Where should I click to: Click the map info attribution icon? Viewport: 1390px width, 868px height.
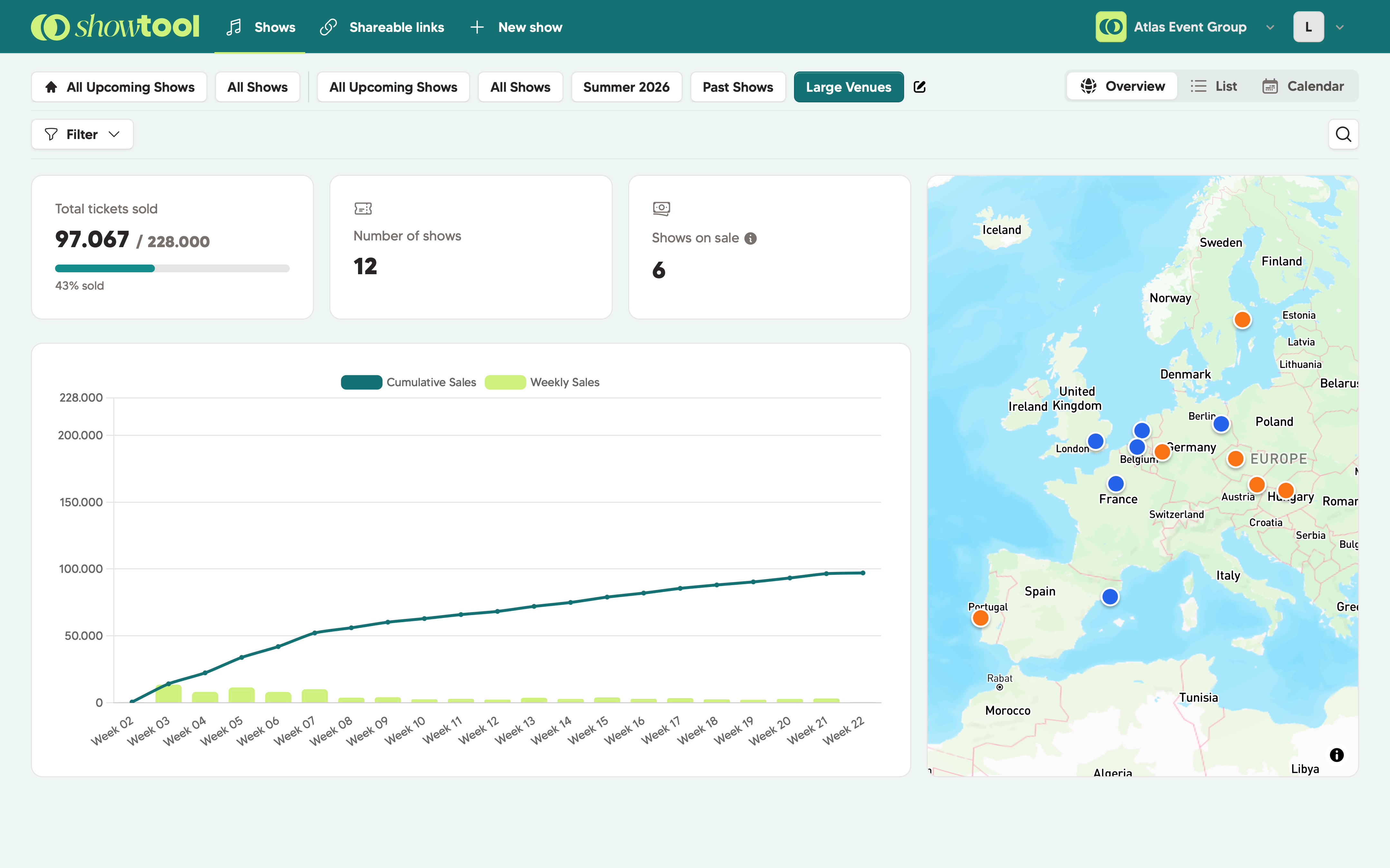click(x=1337, y=755)
